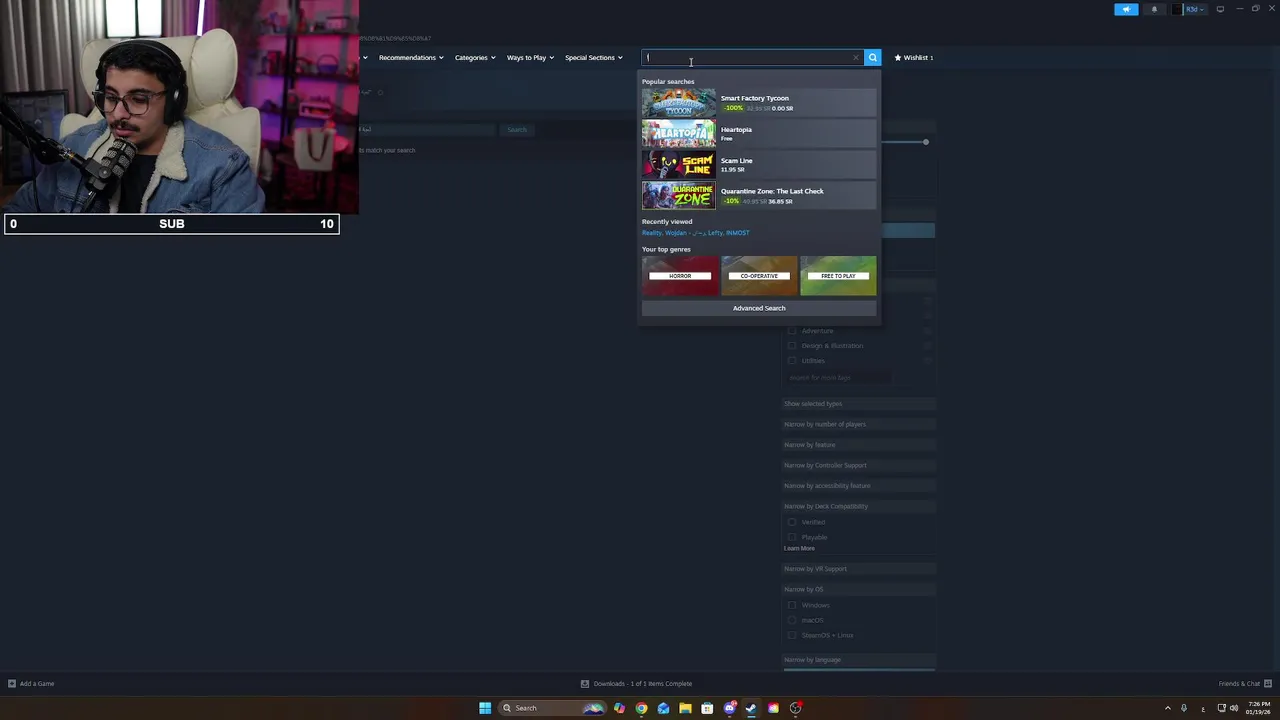Click the Advanced Search button

[759, 308]
